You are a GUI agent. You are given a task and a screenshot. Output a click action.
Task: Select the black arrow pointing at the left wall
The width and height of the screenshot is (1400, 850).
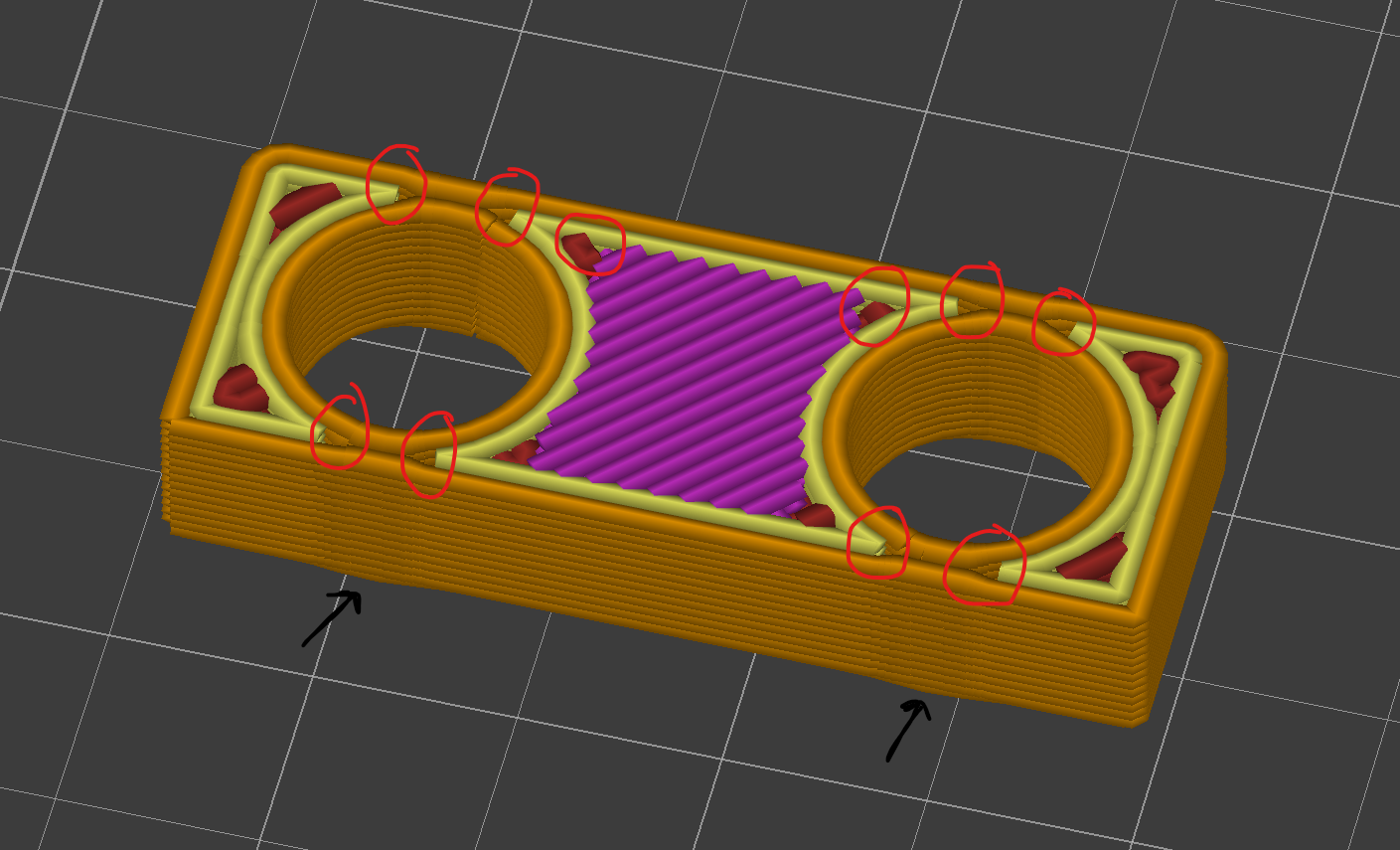click(328, 616)
